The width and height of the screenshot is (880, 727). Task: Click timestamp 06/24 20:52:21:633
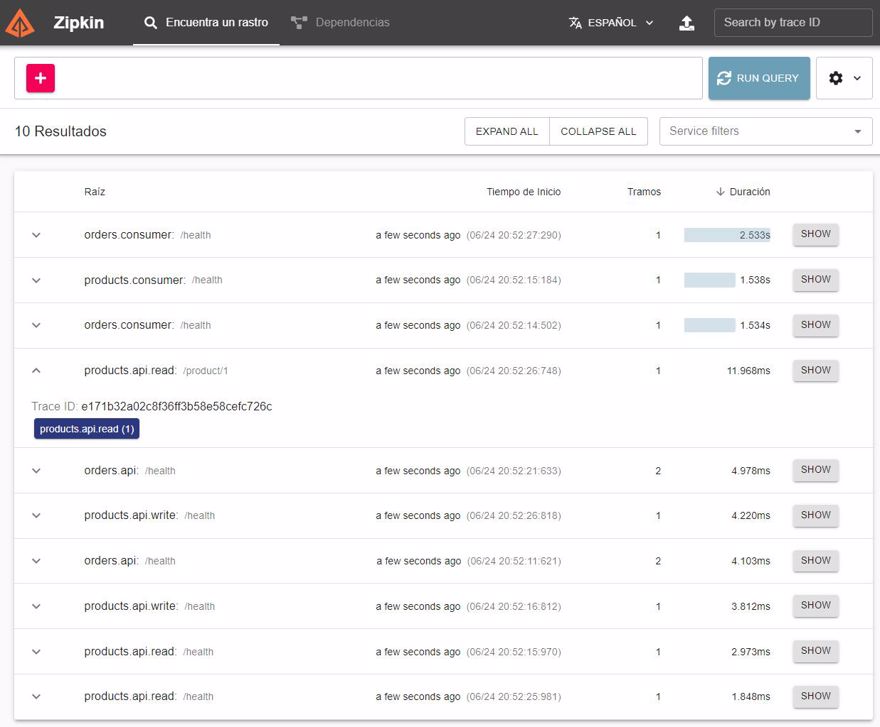click(514, 471)
